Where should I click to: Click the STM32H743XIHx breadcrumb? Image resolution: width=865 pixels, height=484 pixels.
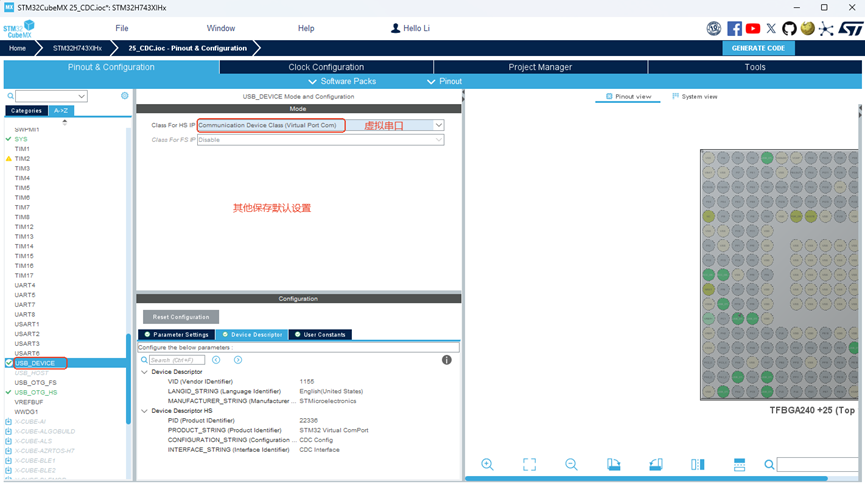click(x=77, y=49)
